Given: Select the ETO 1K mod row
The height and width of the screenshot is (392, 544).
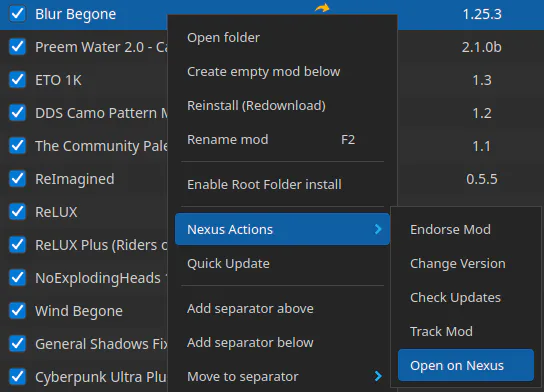Looking at the screenshot, I should [x=58, y=80].
